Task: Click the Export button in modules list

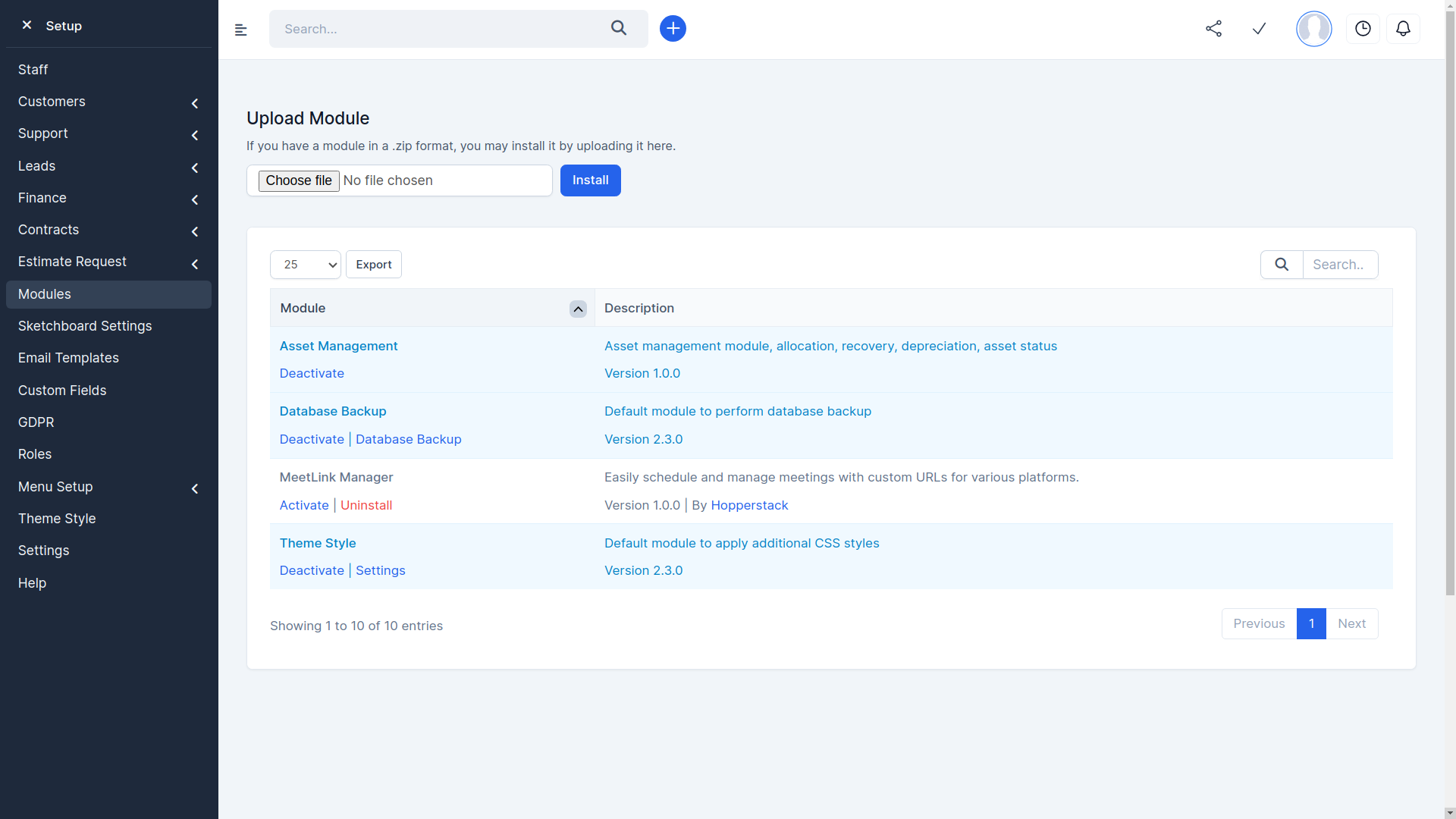Action: 374,264
